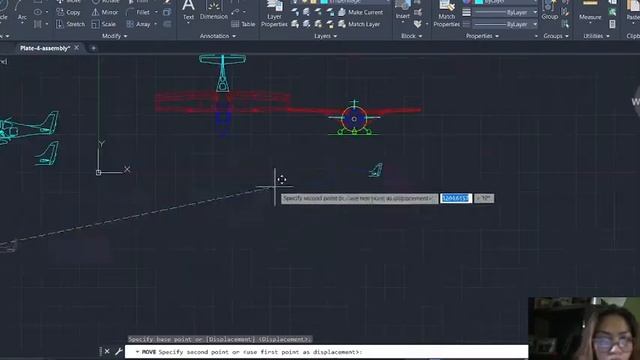Click the MOVE command line input
The image size is (640, 360).
326,351
